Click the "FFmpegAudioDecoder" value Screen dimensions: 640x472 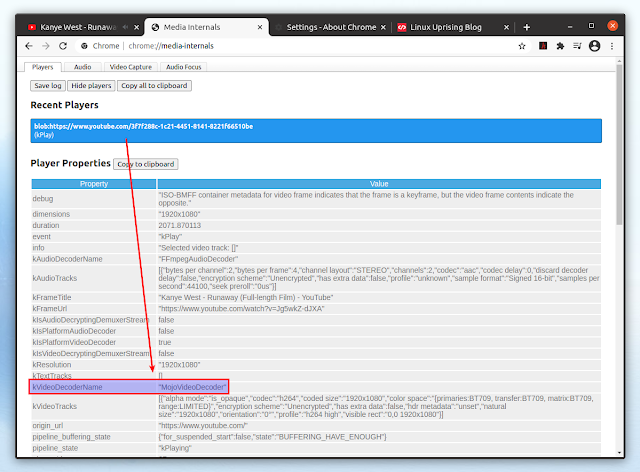click(x=198, y=259)
